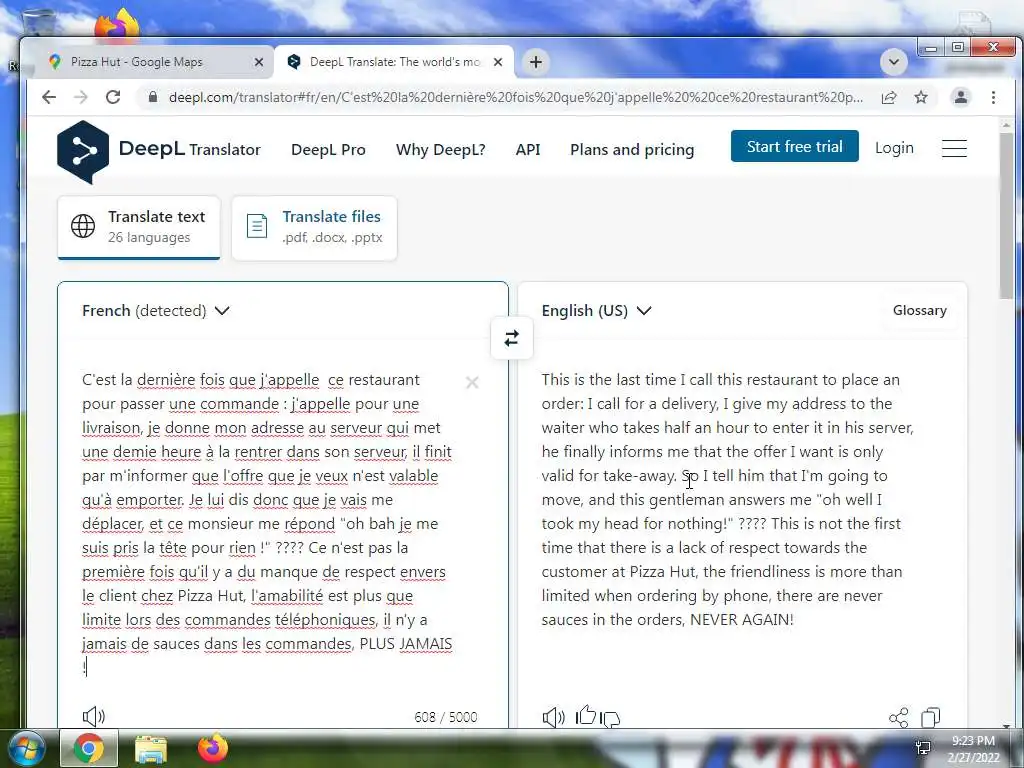Bookmark this page with the star icon
The image size is (1024, 768).
coord(921,97)
